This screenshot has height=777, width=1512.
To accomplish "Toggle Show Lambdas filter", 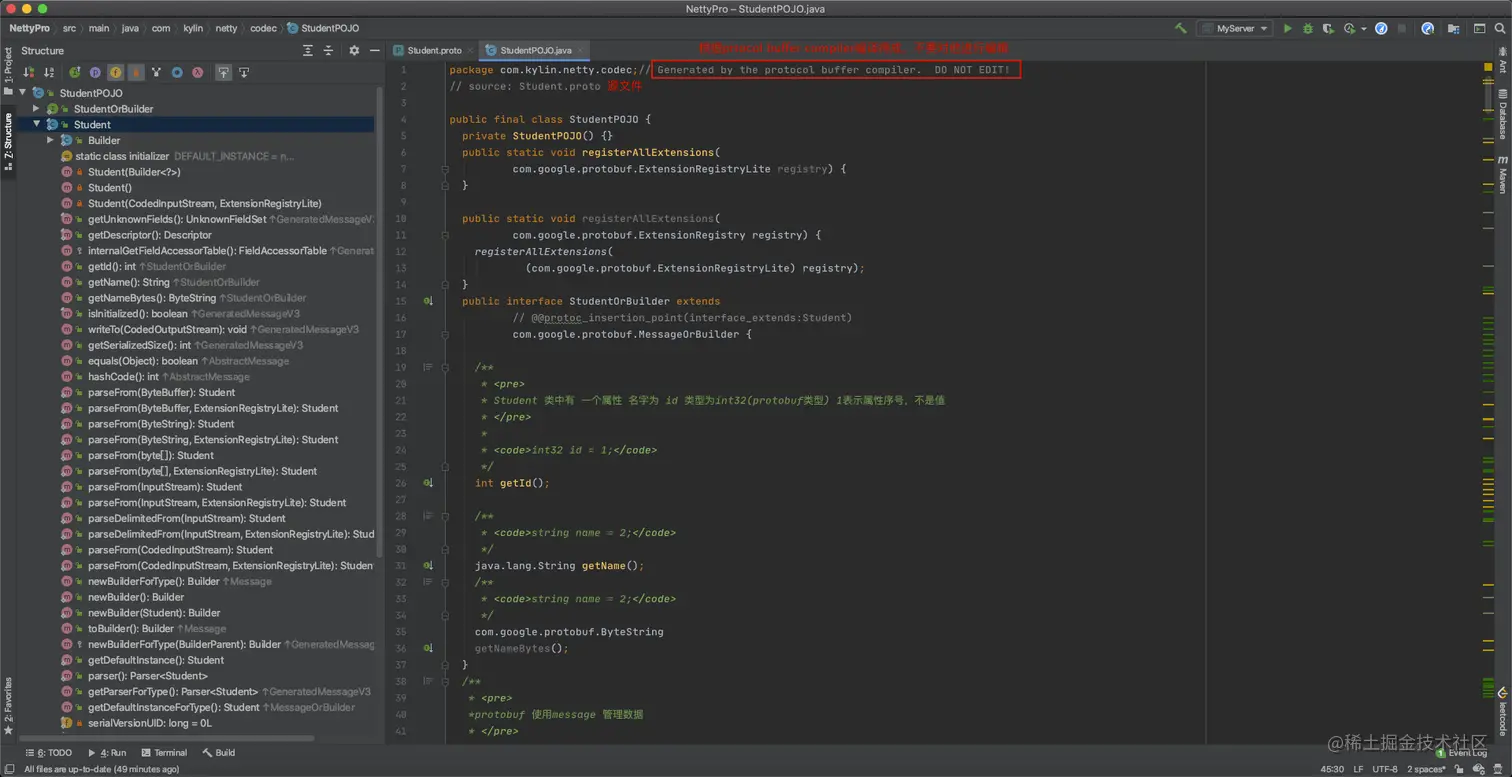I will 198,72.
